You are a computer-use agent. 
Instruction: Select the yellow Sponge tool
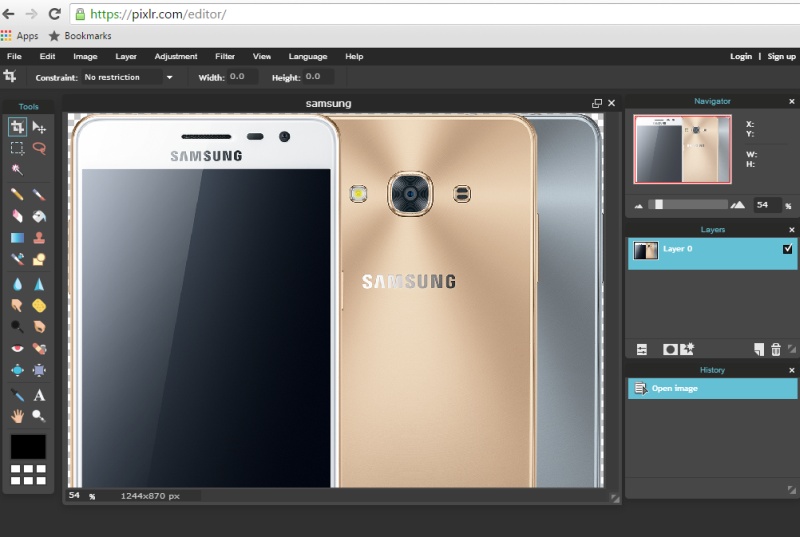pos(39,305)
